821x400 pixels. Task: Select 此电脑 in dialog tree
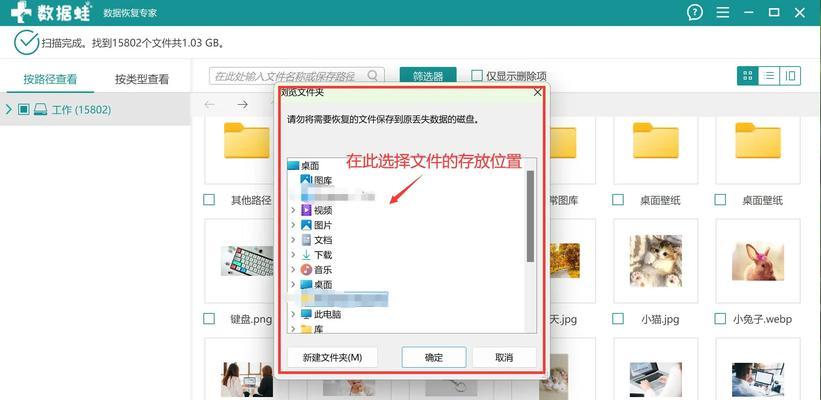[x=321, y=315]
